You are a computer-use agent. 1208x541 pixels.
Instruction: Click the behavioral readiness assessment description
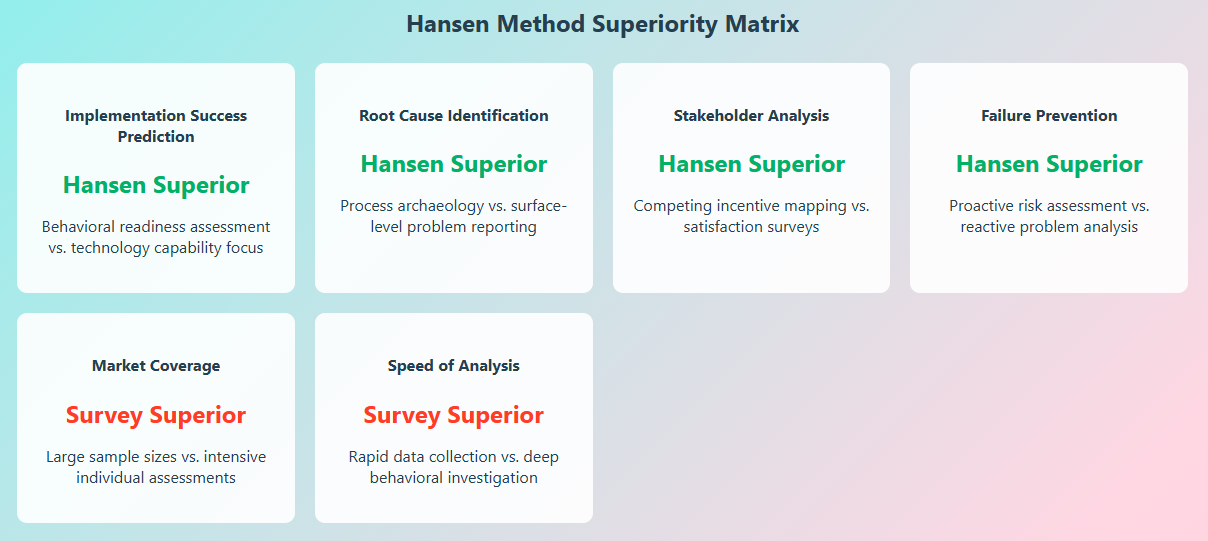point(156,237)
